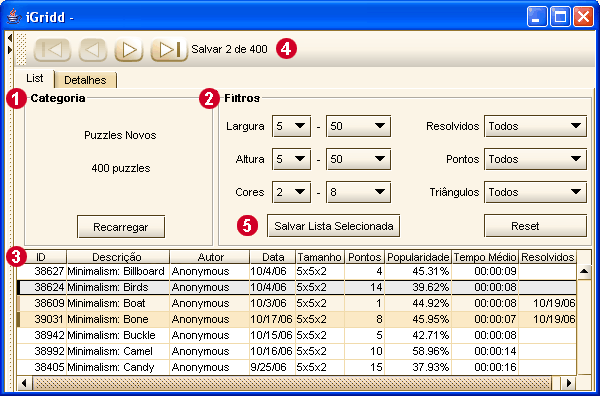Click popularity cell 58.96%
This screenshot has width=600, height=396.
point(418,351)
